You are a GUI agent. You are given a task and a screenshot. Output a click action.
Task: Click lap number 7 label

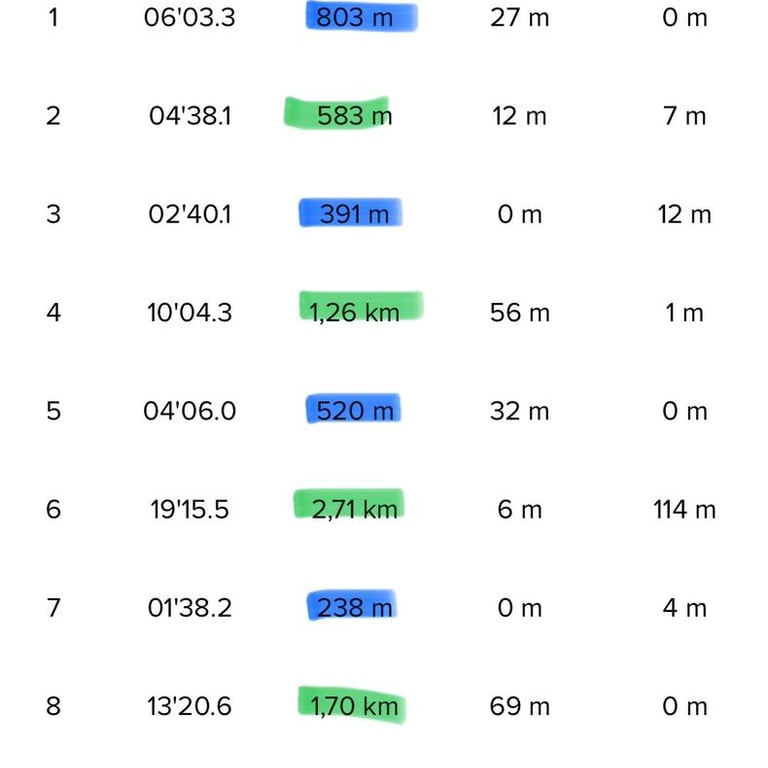tap(53, 608)
